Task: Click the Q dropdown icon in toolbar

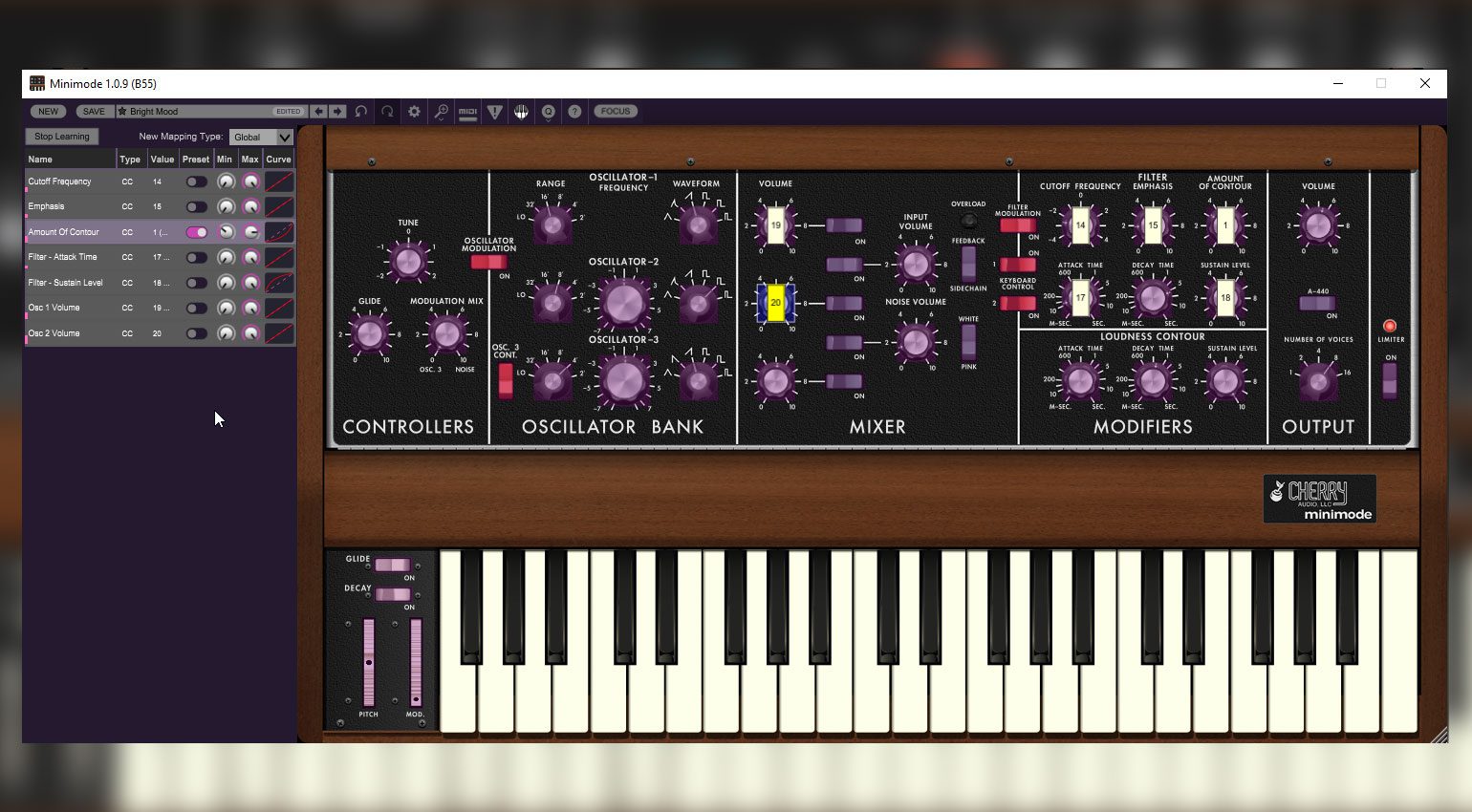Action: (548, 112)
